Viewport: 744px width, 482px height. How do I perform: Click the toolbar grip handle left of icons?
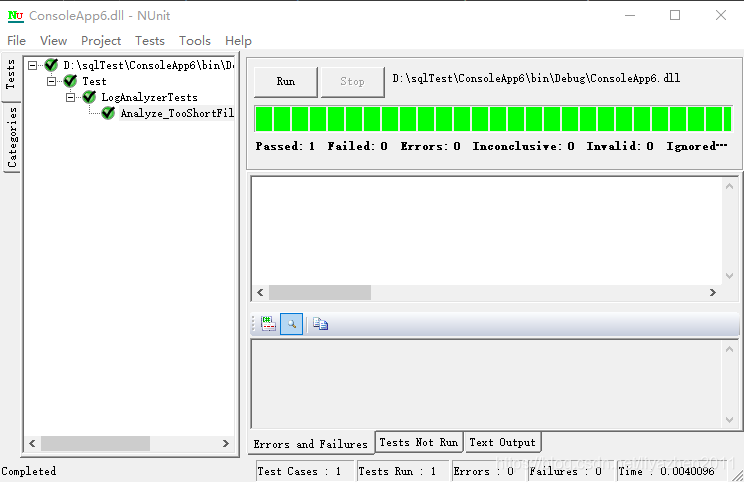pyautogui.click(x=253, y=324)
